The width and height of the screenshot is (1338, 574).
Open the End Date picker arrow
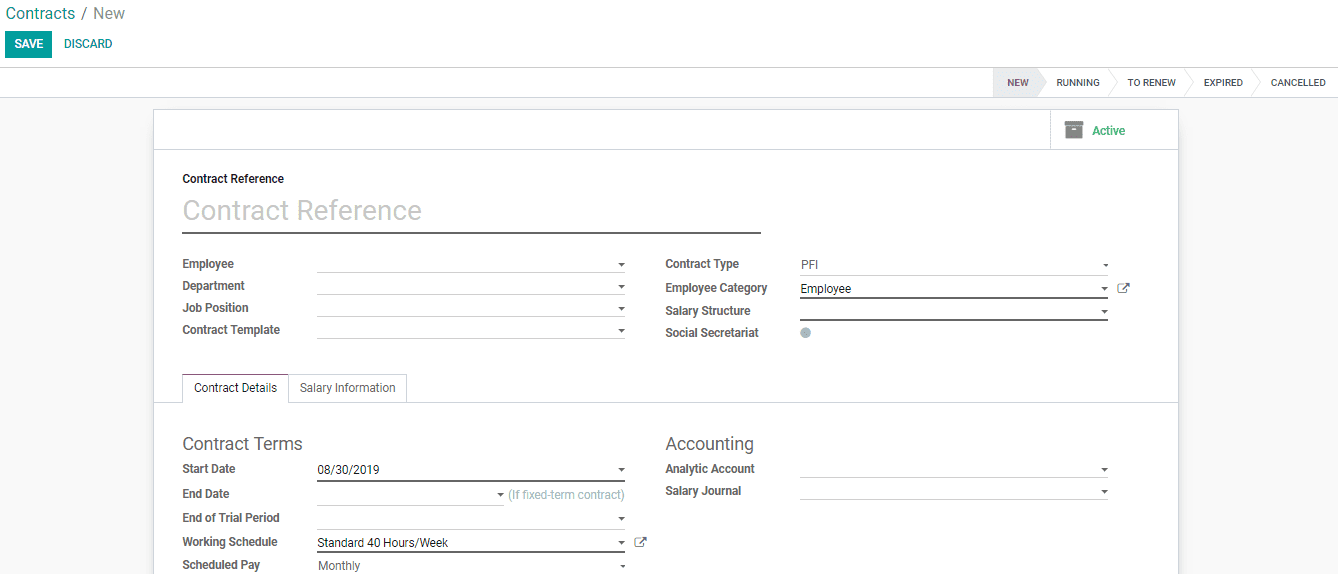coord(500,495)
